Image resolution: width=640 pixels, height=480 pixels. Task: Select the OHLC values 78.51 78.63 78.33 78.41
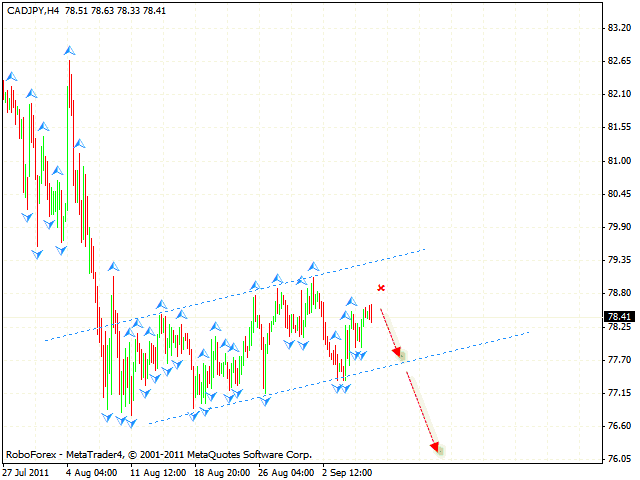[x=115, y=11]
